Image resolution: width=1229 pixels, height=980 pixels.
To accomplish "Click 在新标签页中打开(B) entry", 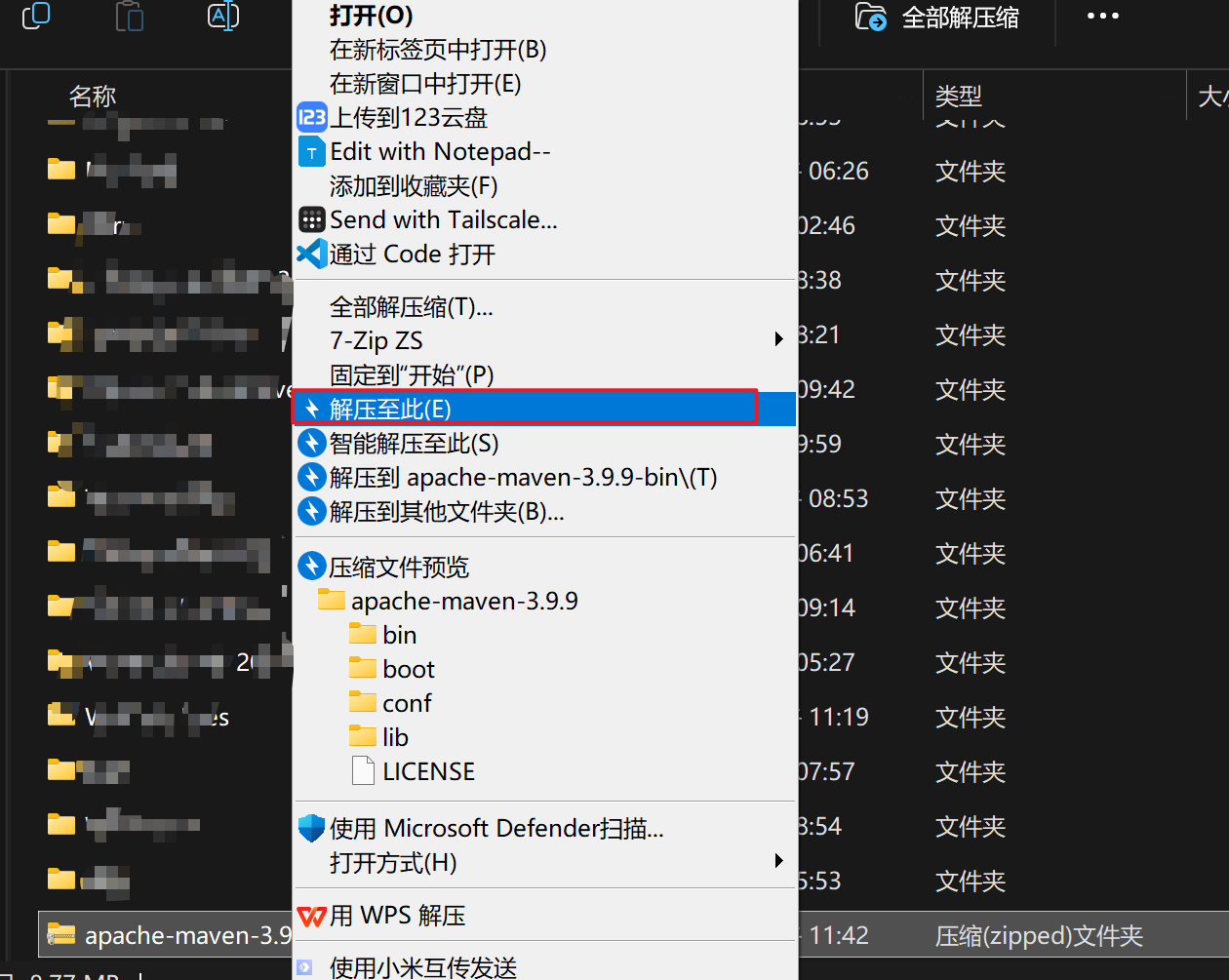I will pos(438,50).
